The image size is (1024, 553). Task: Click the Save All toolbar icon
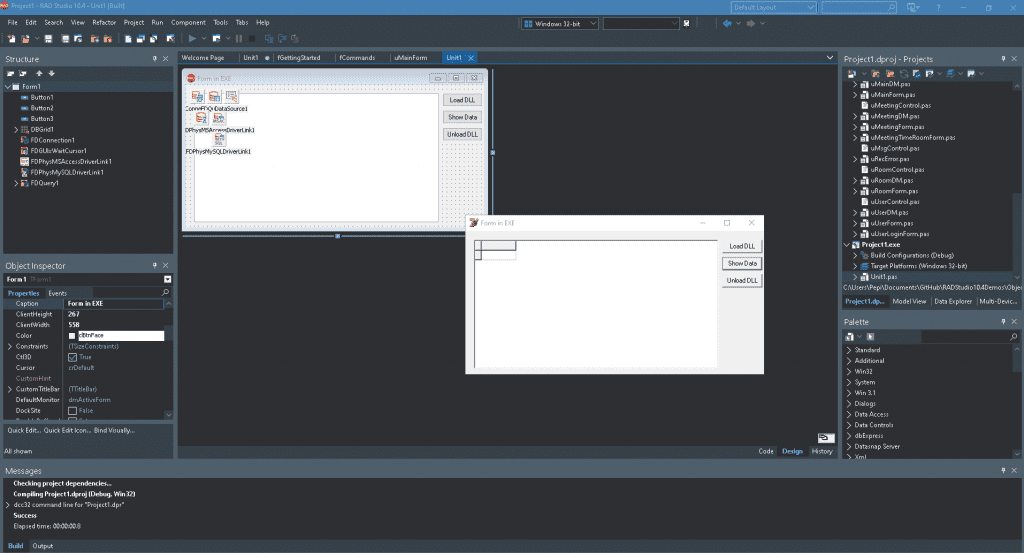click(65, 39)
